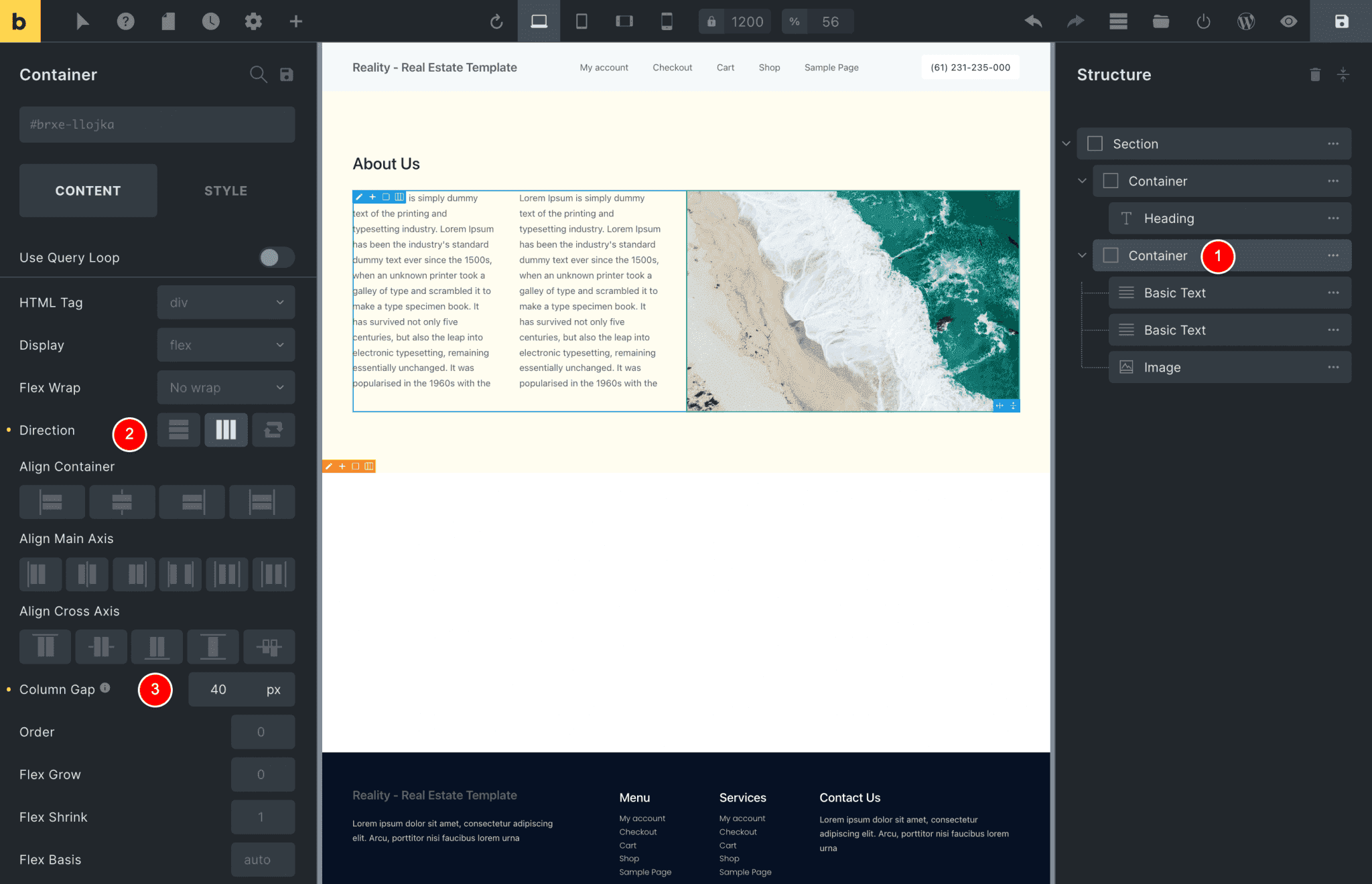Save the page with the disk icon

1341,21
